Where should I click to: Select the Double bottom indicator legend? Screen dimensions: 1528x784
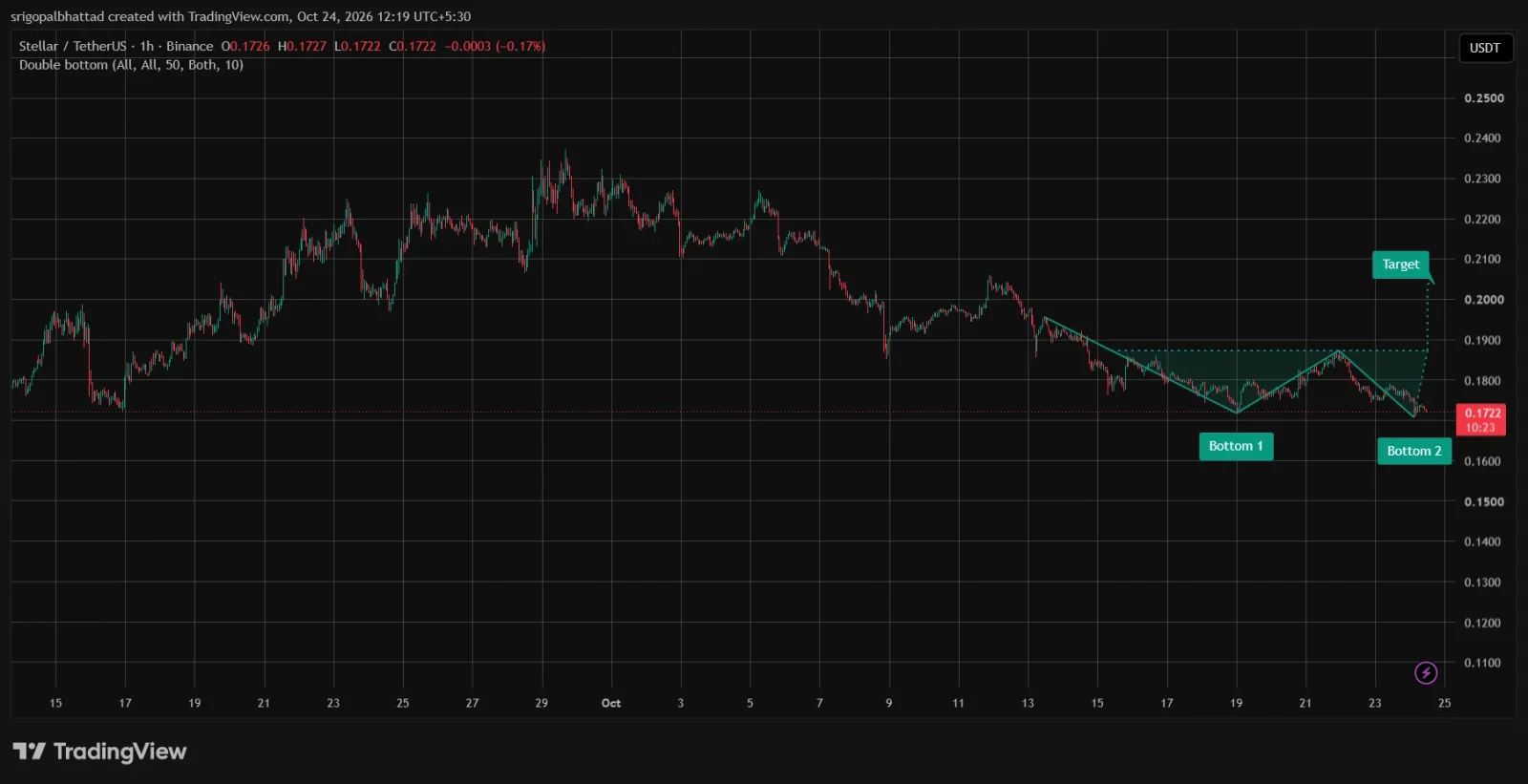pyautogui.click(x=131, y=65)
